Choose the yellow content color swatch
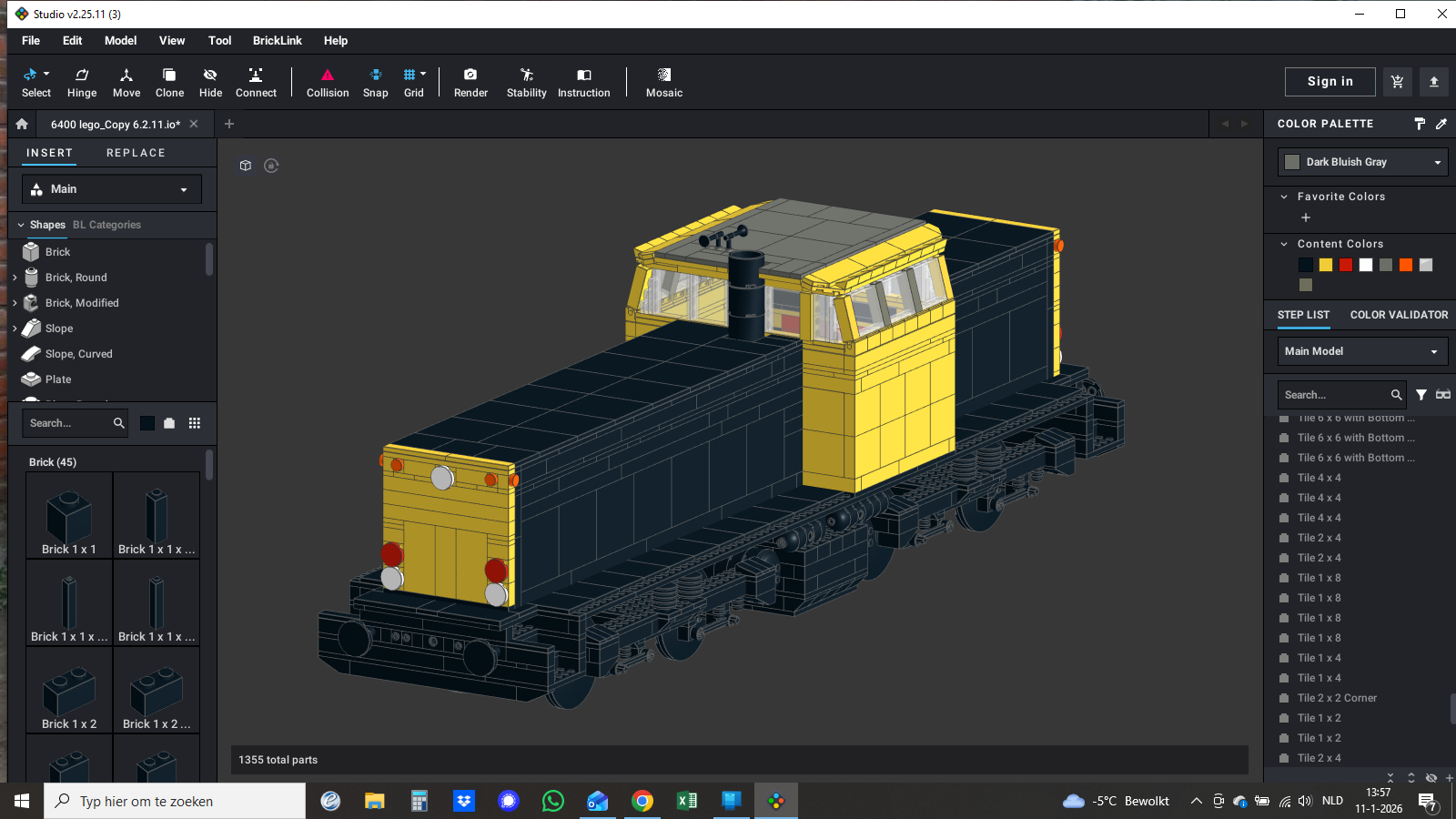 click(1326, 265)
